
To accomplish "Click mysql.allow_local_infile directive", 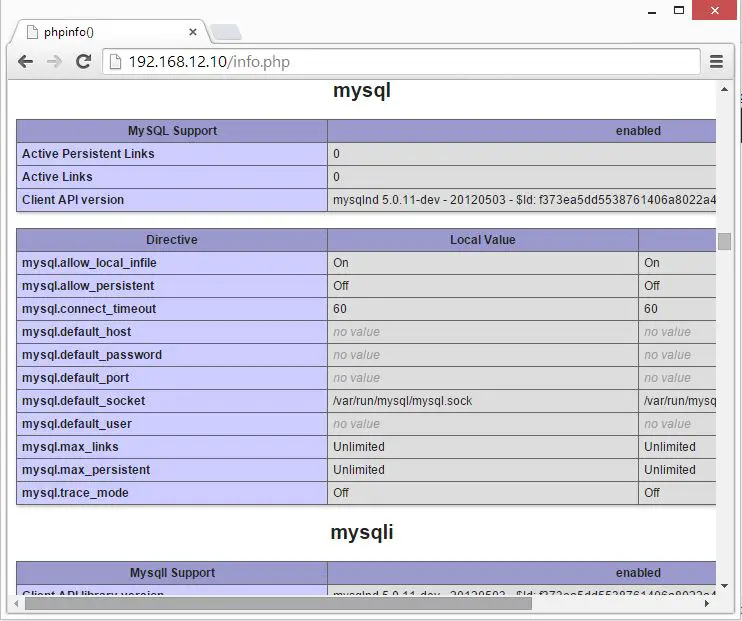I will [89, 263].
